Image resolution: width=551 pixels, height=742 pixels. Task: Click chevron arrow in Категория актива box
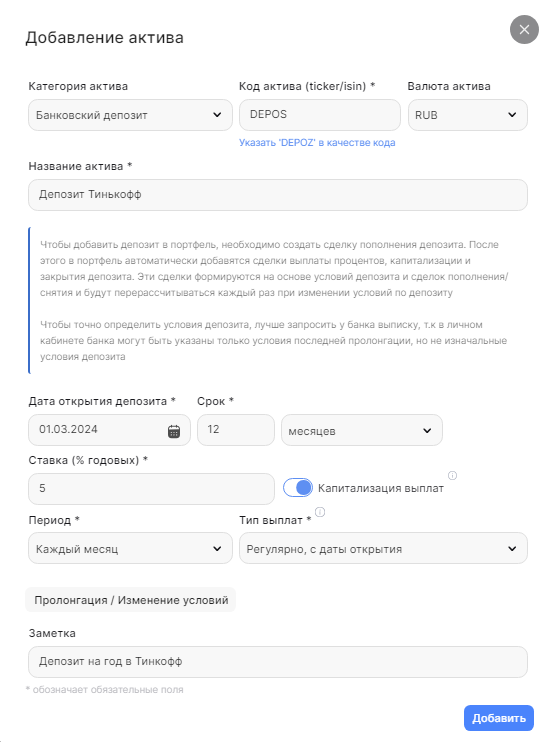217,115
